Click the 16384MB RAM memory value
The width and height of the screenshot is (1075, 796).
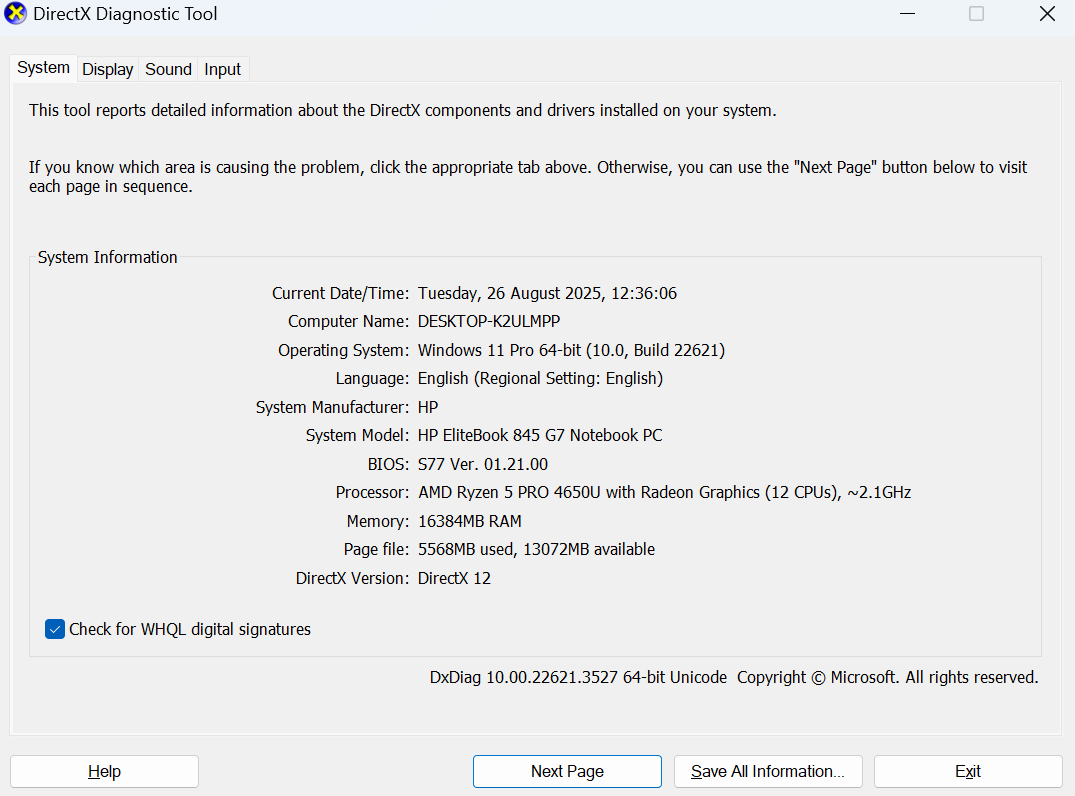[x=469, y=521]
